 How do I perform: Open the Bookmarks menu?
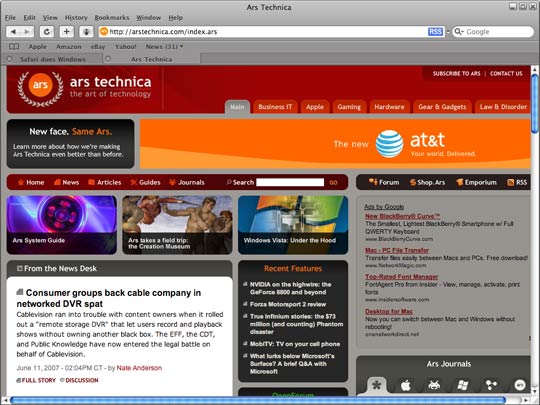point(112,18)
